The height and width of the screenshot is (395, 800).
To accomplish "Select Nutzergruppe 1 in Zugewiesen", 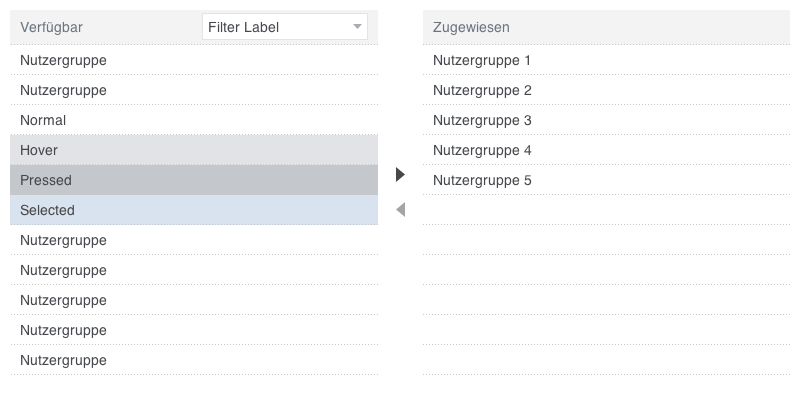I will coord(606,60).
